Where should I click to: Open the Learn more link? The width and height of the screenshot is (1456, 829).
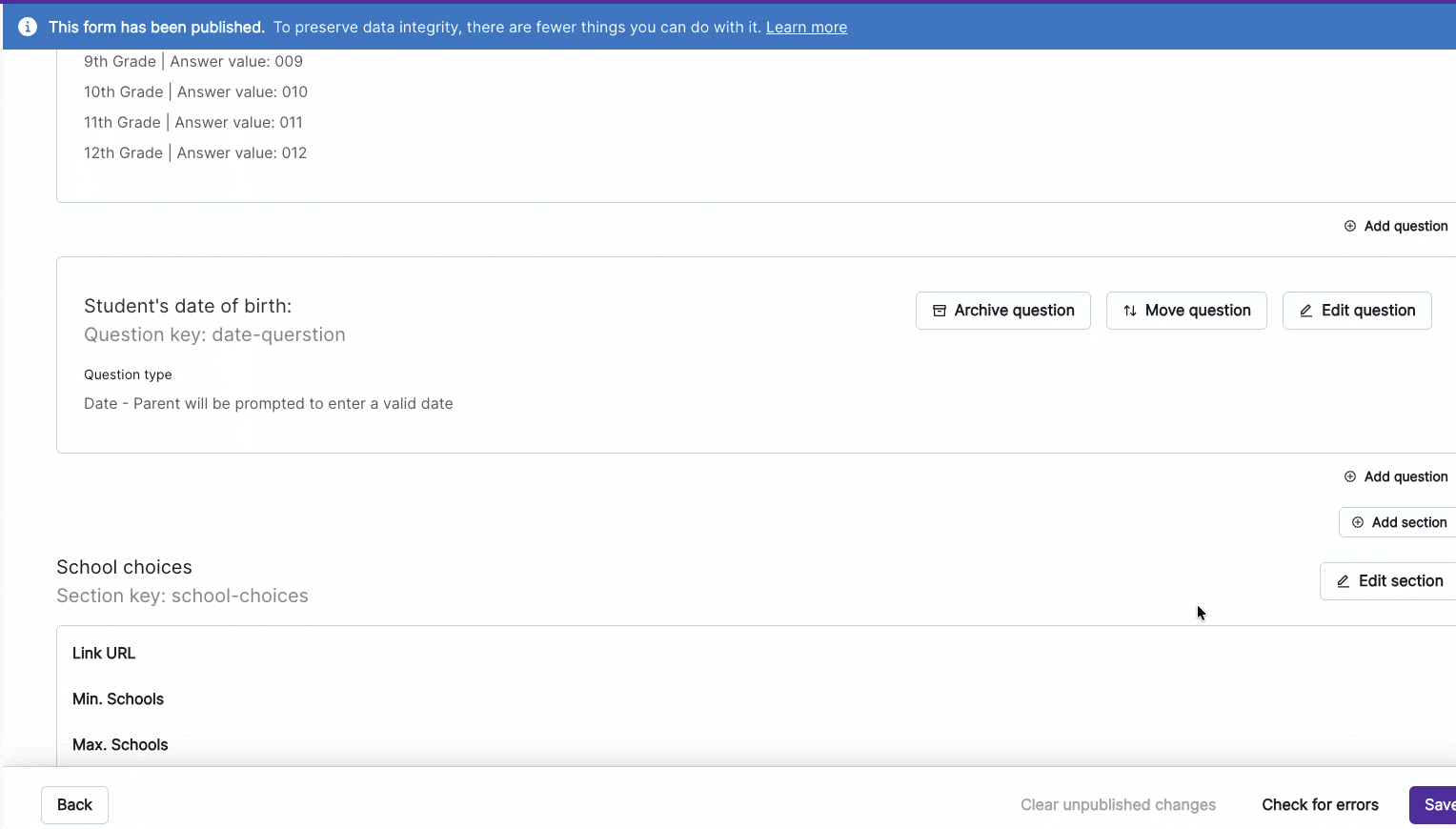(806, 27)
